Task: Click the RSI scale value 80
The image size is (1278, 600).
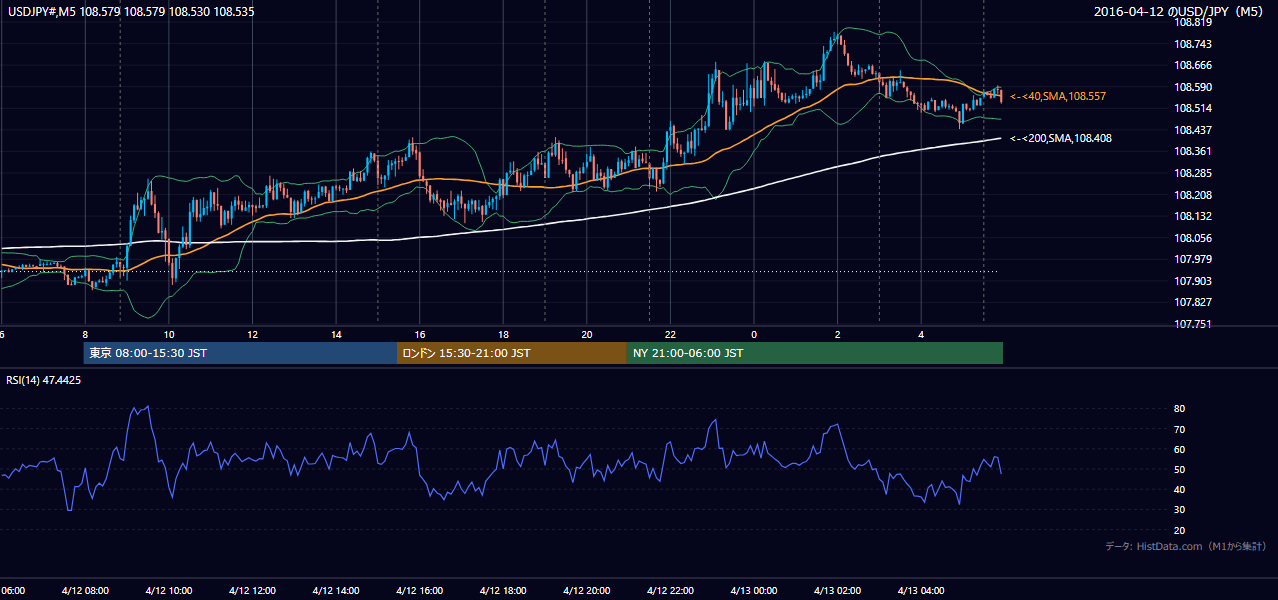Action: pyautogui.click(x=1180, y=409)
